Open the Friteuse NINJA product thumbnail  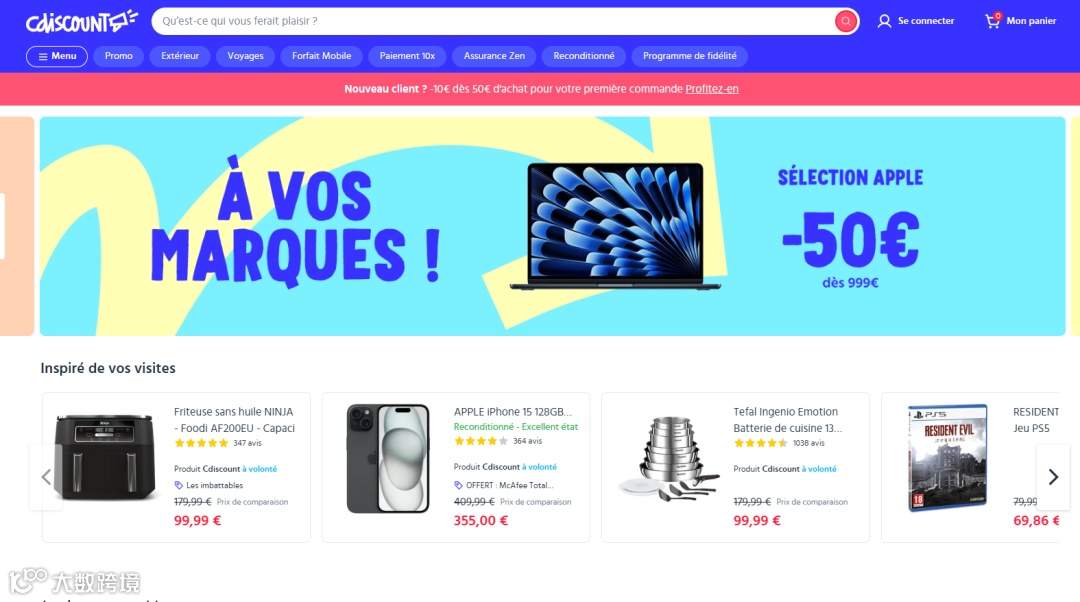[x=105, y=457]
